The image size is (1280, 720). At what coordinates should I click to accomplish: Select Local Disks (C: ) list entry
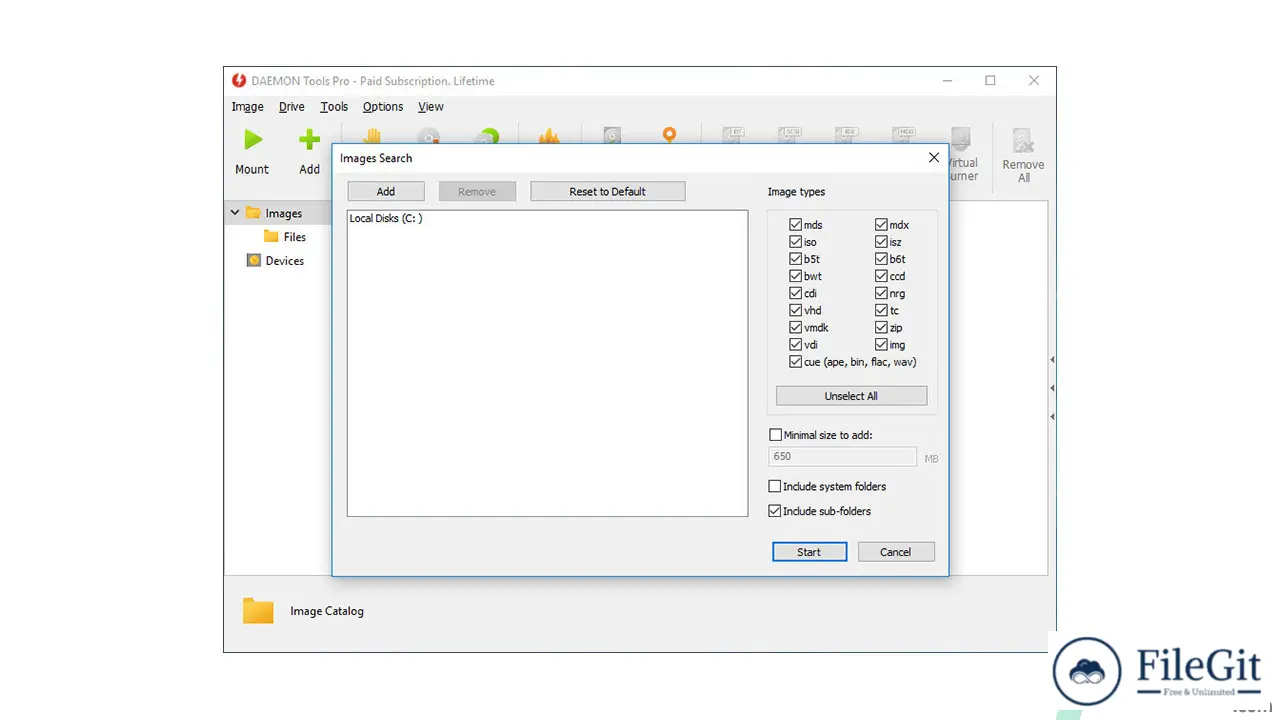click(x=386, y=218)
